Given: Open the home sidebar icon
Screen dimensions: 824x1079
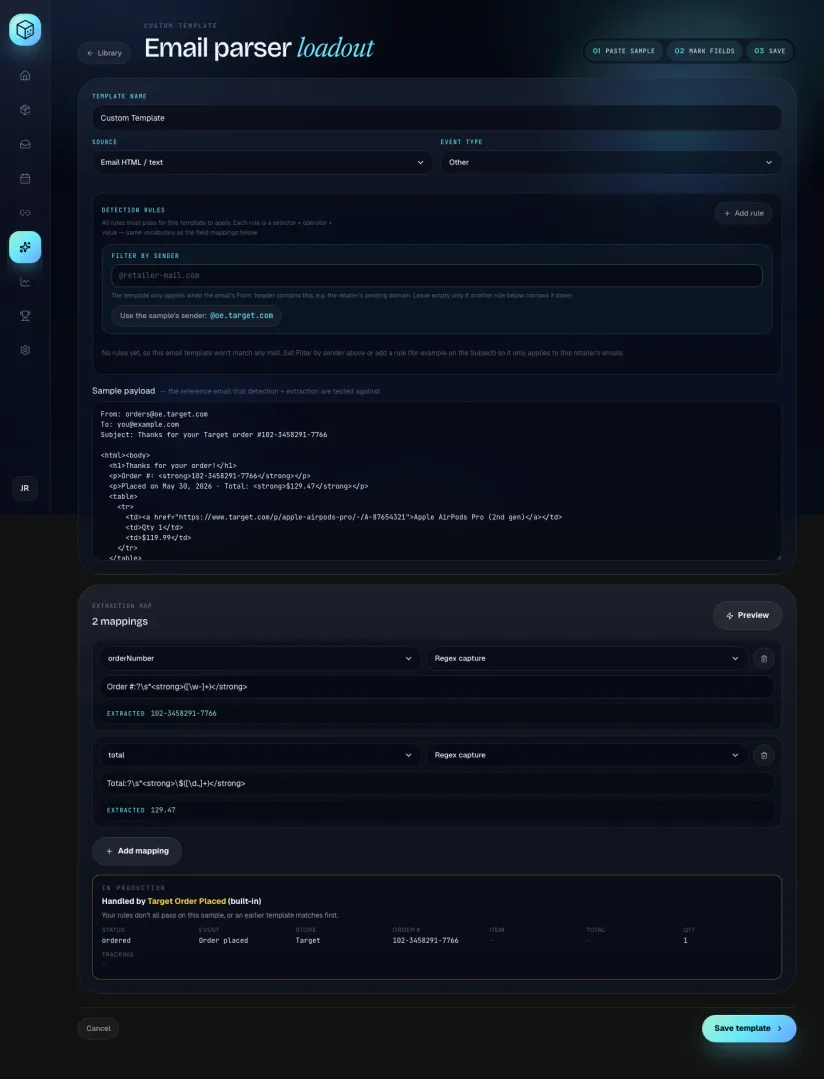Looking at the screenshot, I should coord(25,76).
